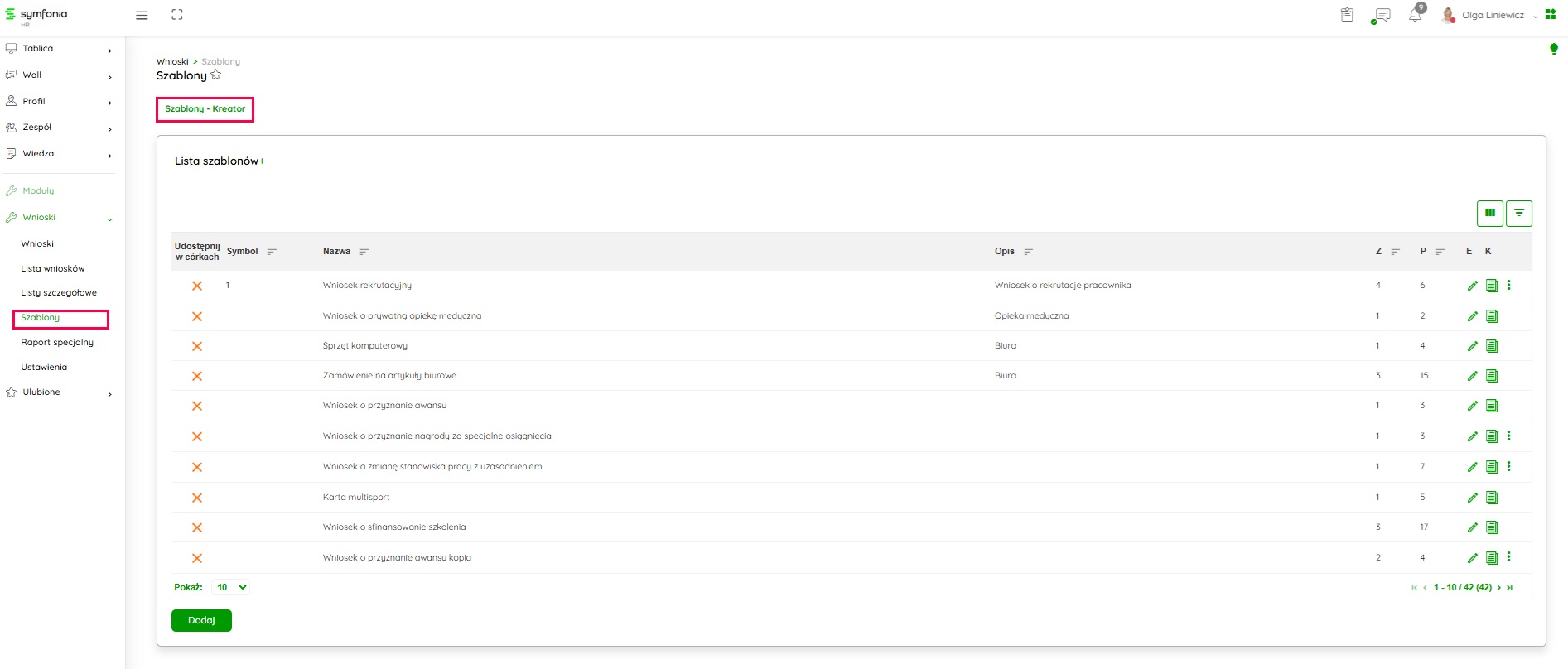This screenshot has width=1568, height=669.
Task: Open copy icon for Karta multisport
Action: click(1492, 498)
